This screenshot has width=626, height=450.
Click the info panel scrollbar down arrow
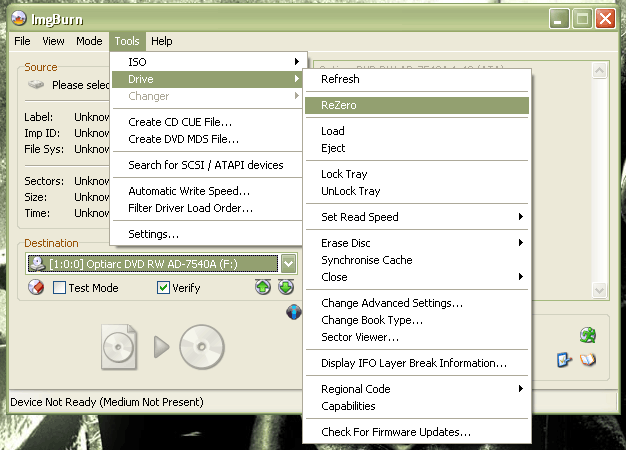(x=599, y=290)
